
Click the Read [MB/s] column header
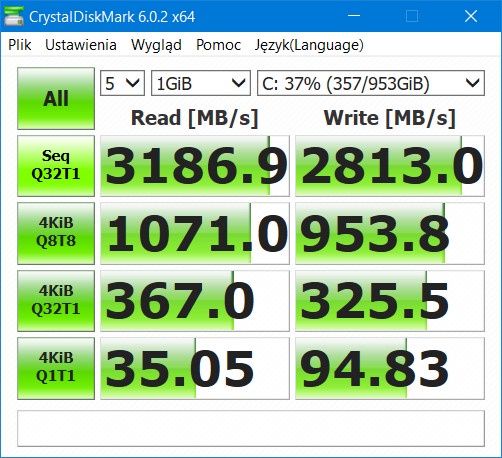pos(195,118)
